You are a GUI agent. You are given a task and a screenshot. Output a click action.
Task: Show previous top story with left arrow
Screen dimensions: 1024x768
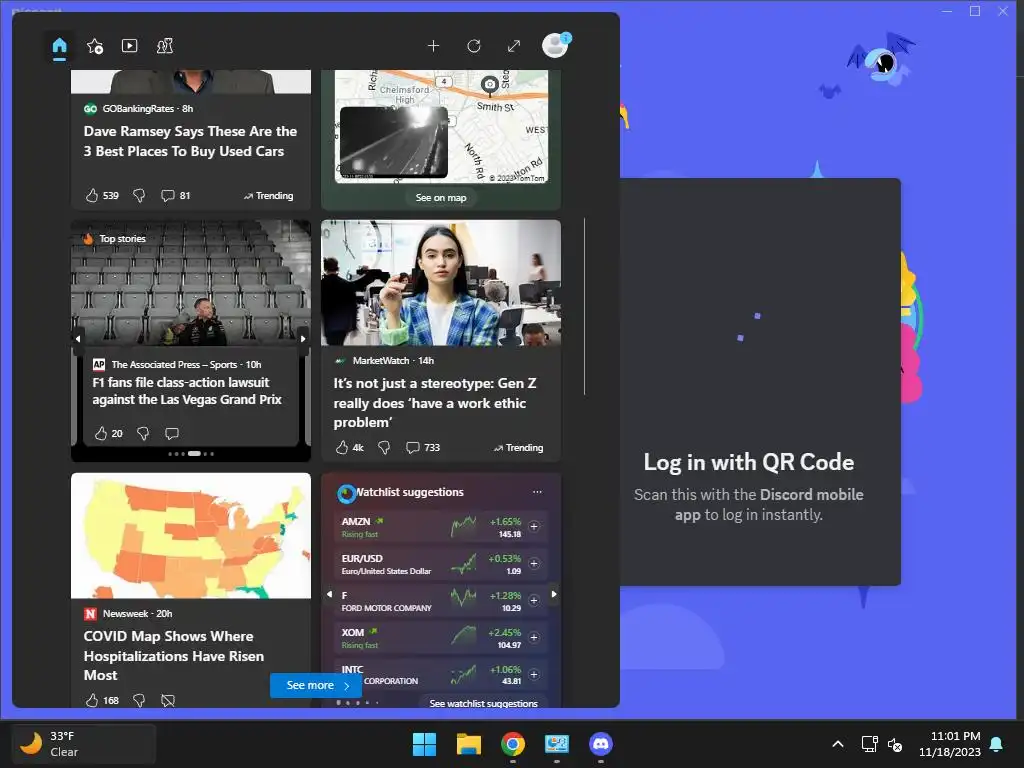[x=78, y=339]
